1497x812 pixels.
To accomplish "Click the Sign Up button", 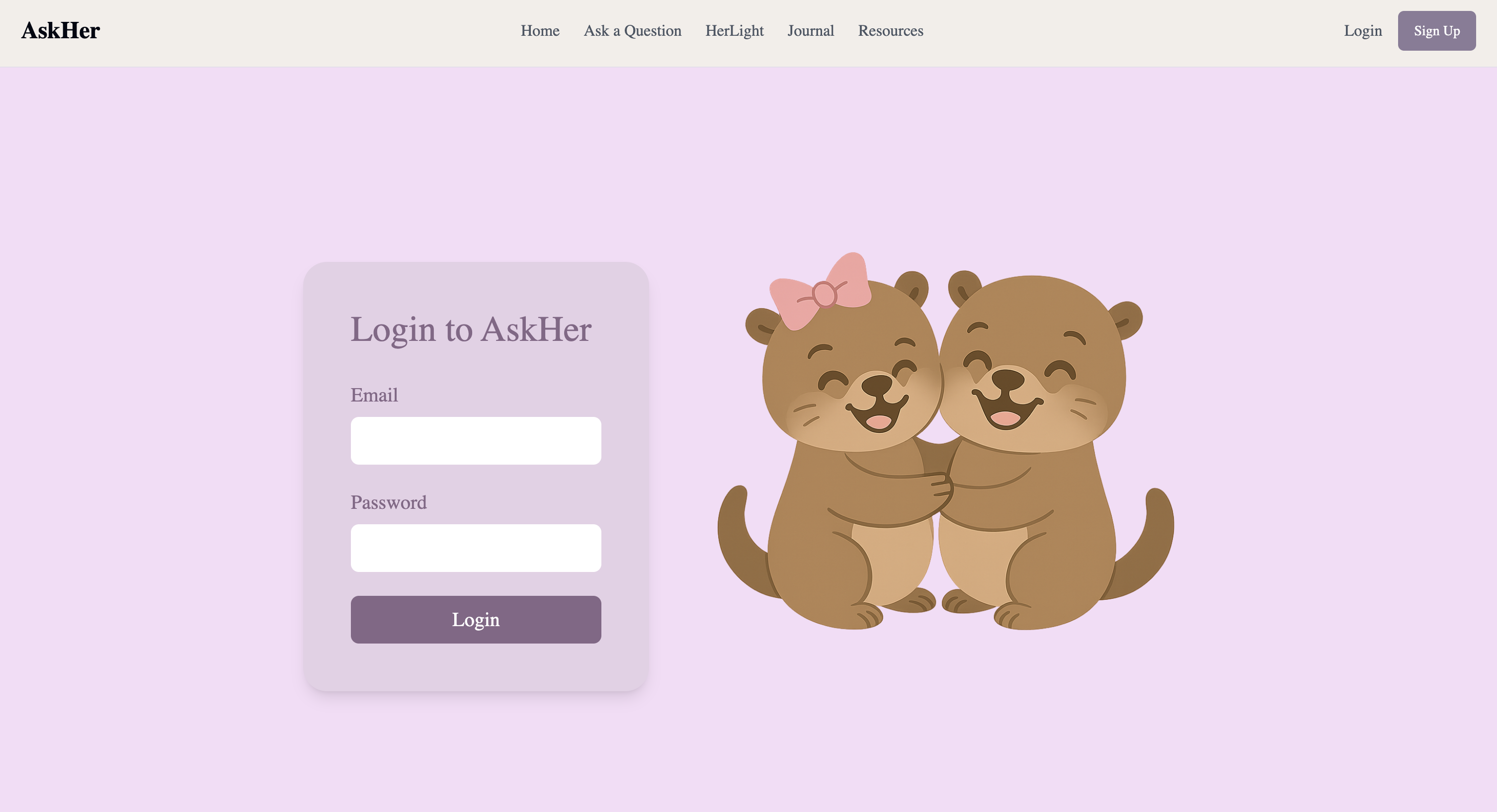I will [x=1436, y=31].
